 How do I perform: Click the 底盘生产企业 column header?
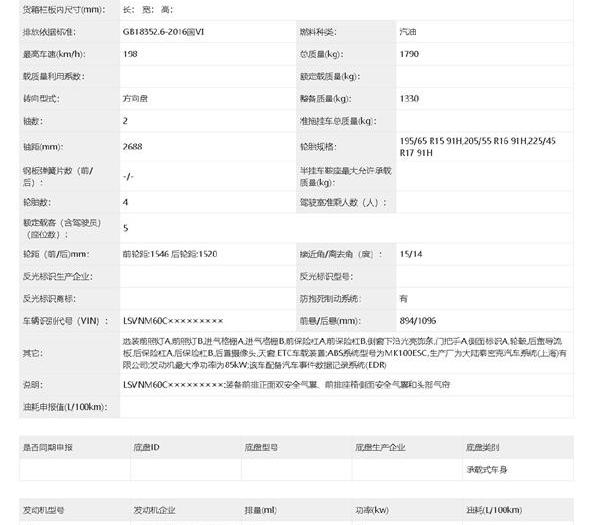380,447
